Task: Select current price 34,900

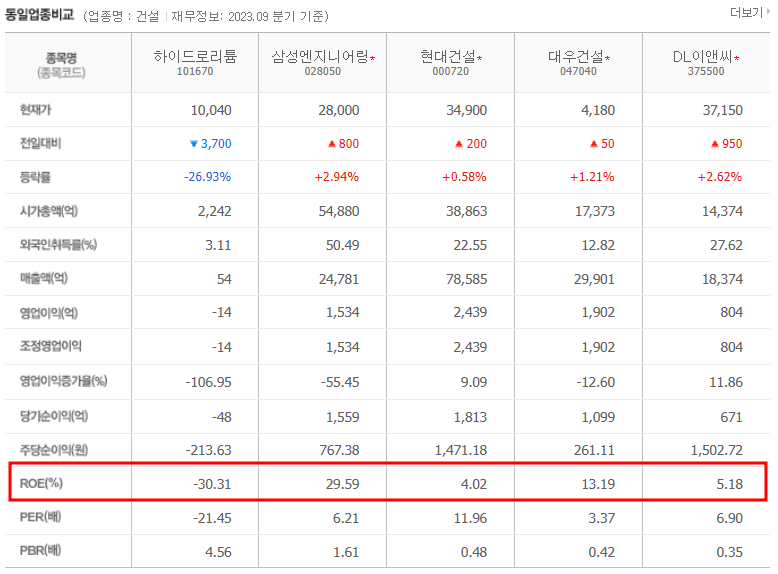Action: (x=466, y=110)
